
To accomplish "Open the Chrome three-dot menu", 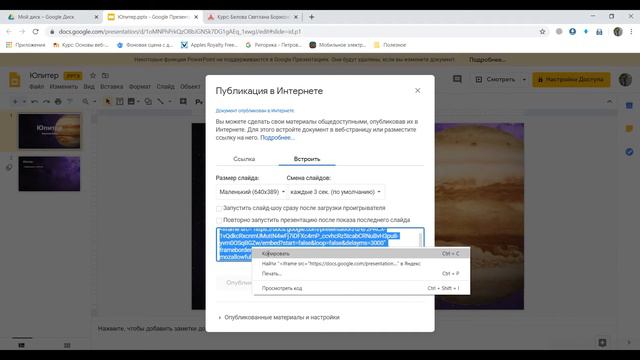I will (x=631, y=31).
